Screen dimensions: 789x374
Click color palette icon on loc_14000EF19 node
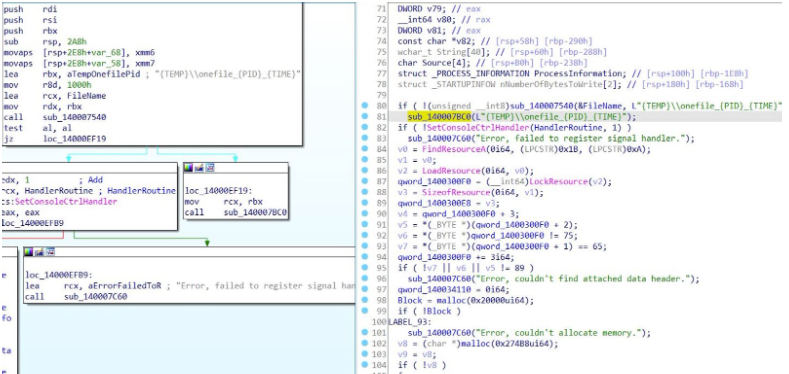(189, 168)
